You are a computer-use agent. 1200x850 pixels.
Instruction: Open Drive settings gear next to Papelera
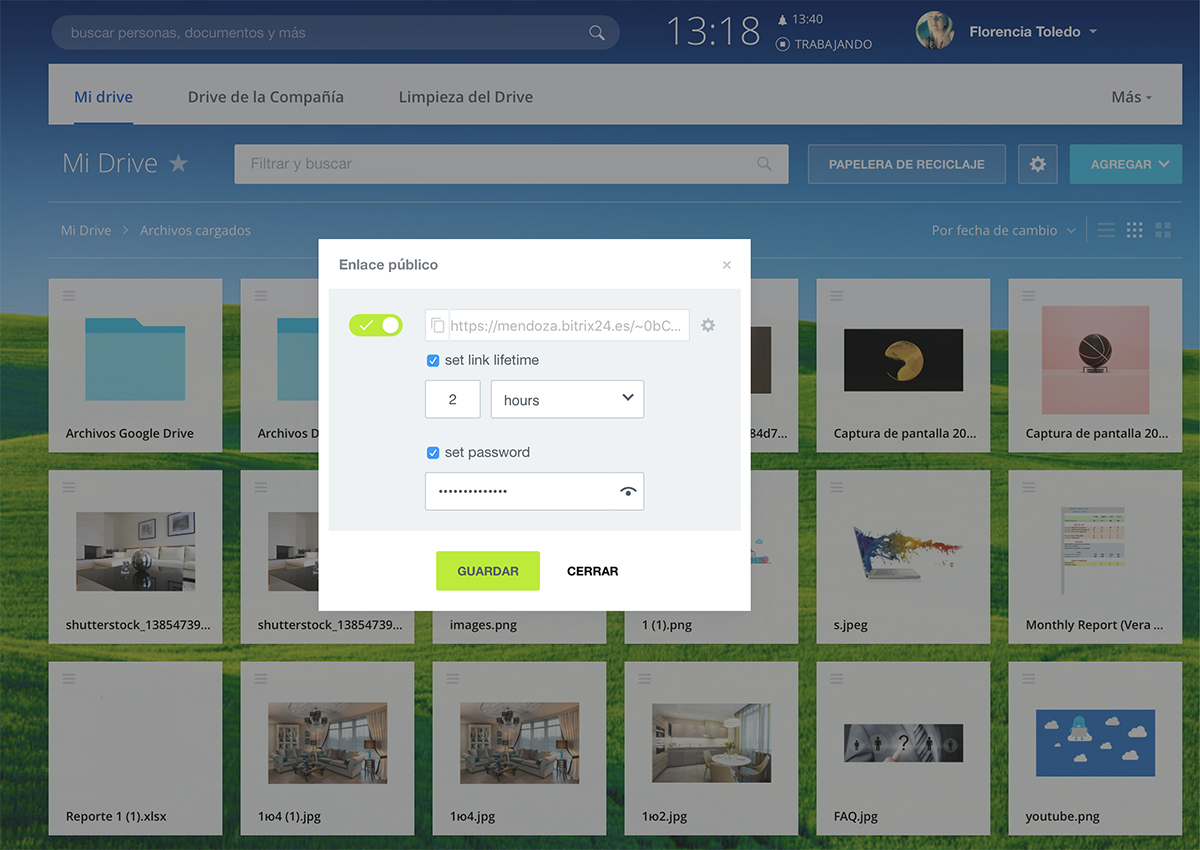1037,164
